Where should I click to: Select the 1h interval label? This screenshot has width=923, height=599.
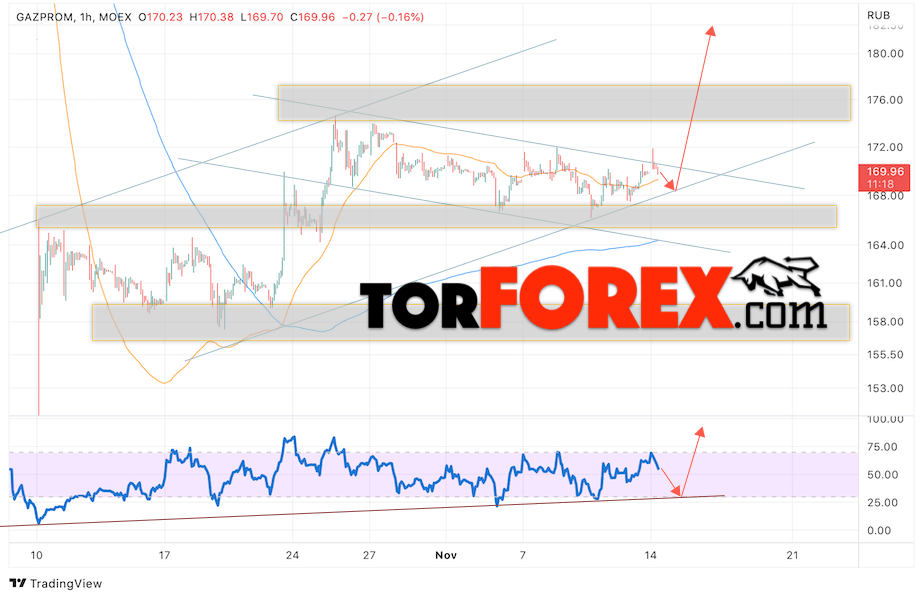pos(86,17)
